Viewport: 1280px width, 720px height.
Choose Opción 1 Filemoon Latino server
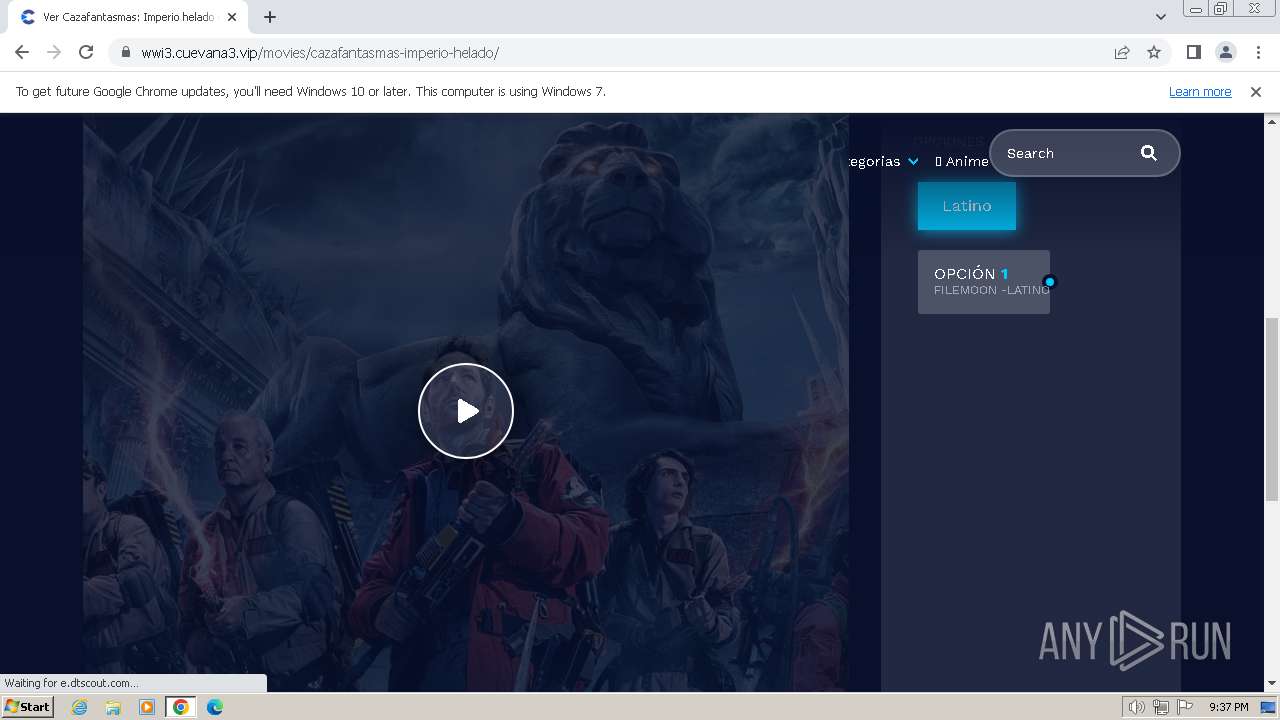point(984,282)
